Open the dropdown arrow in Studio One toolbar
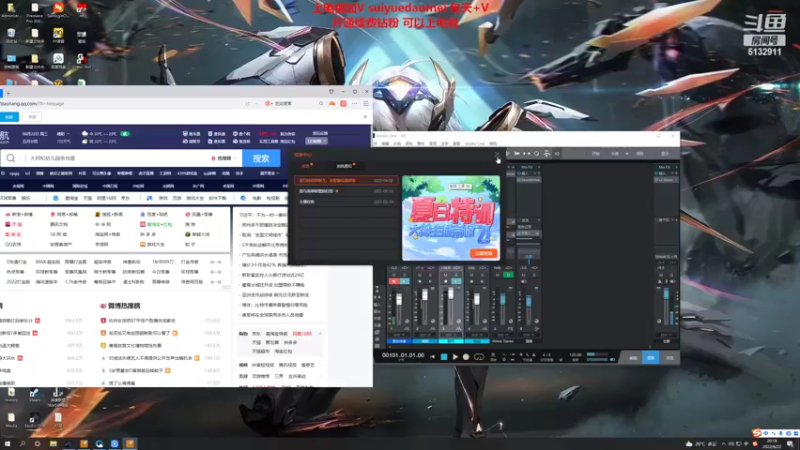The width and height of the screenshot is (800, 450). pos(627,154)
